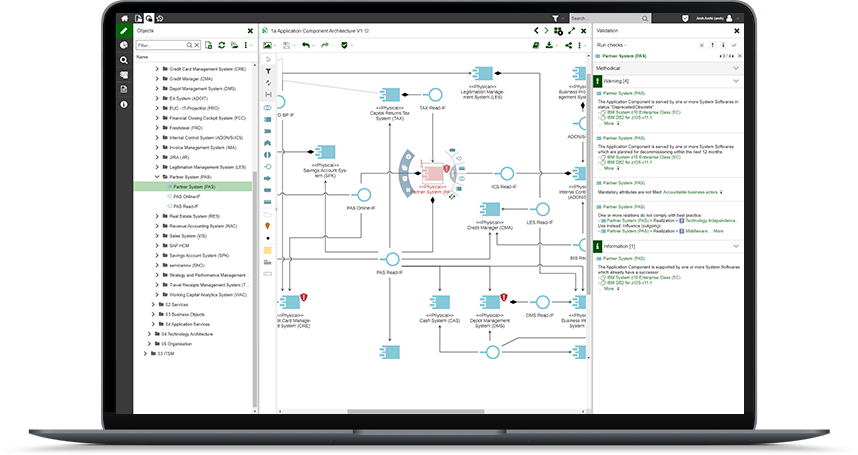This screenshot has height=455, width=858.
Task: Click the download icon in diagram toolbar
Action: tap(550, 45)
